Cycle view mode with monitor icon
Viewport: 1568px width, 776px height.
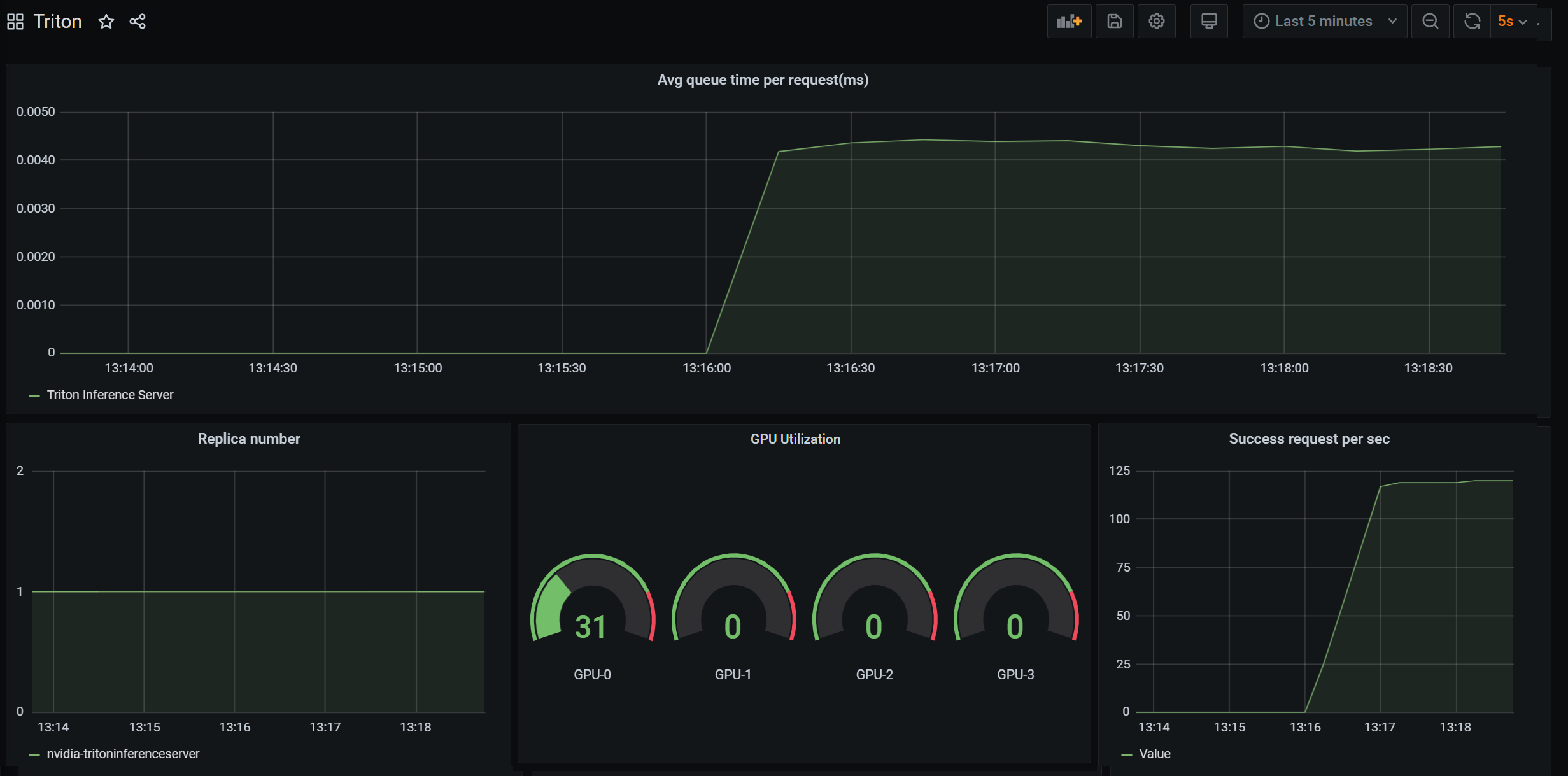(x=1209, y=22)
